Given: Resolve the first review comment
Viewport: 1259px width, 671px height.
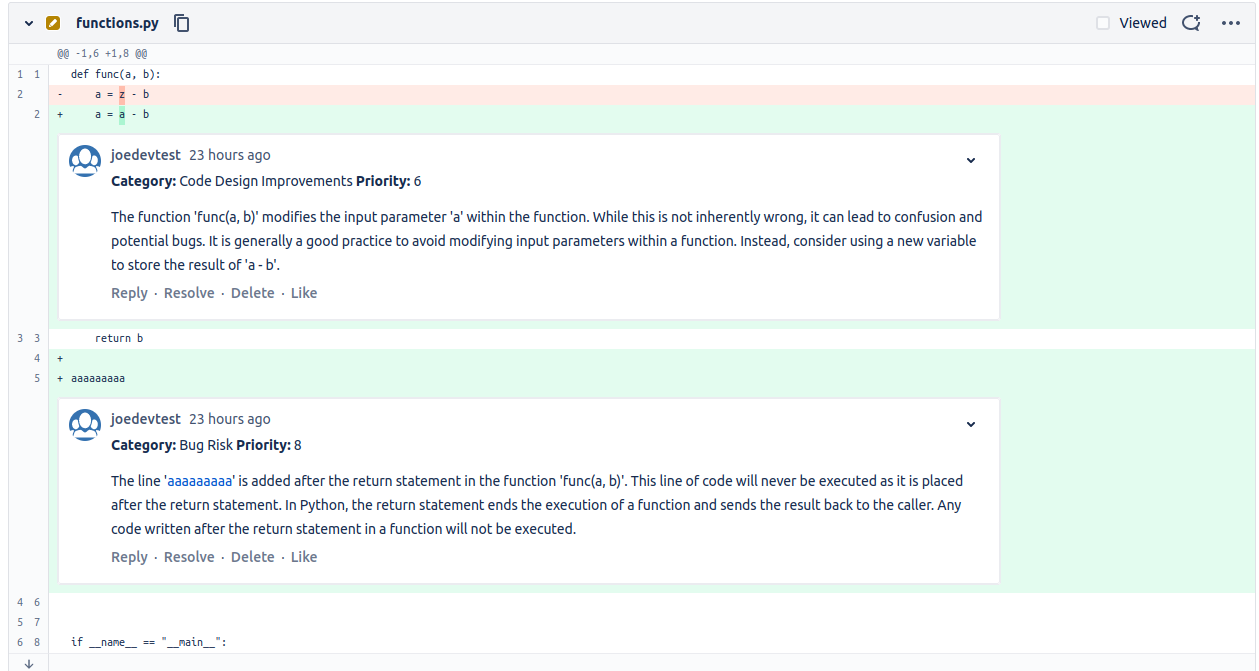Looking at the screenshot, I should click(189, 292).
